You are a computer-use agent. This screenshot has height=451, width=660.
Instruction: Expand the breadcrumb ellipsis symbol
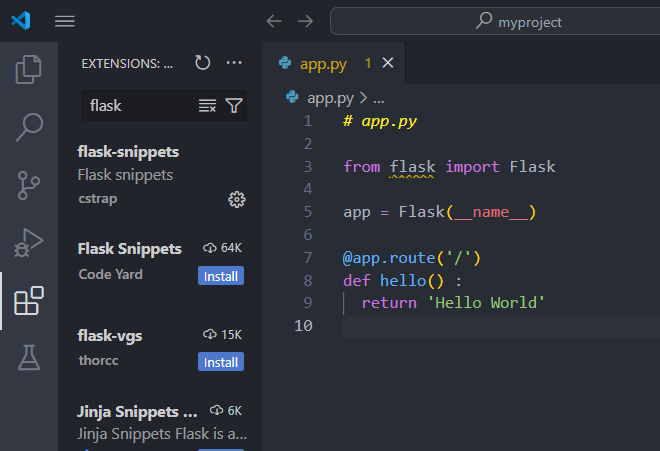378,99
